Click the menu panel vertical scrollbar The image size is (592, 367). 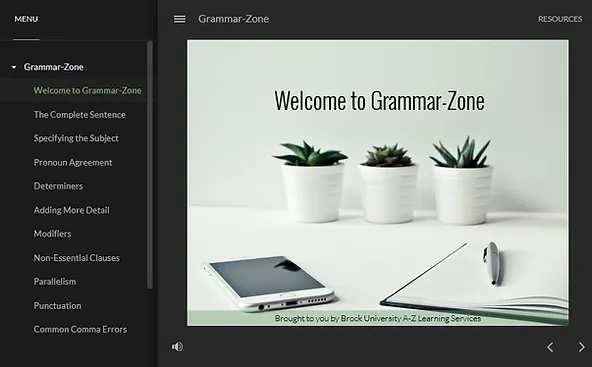(150, 165)
